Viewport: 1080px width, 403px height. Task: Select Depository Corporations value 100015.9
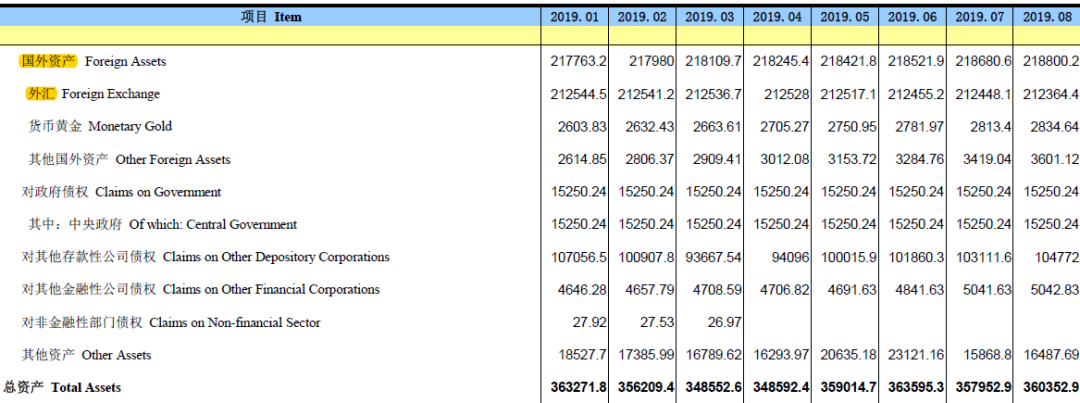(x=849, y=257)
